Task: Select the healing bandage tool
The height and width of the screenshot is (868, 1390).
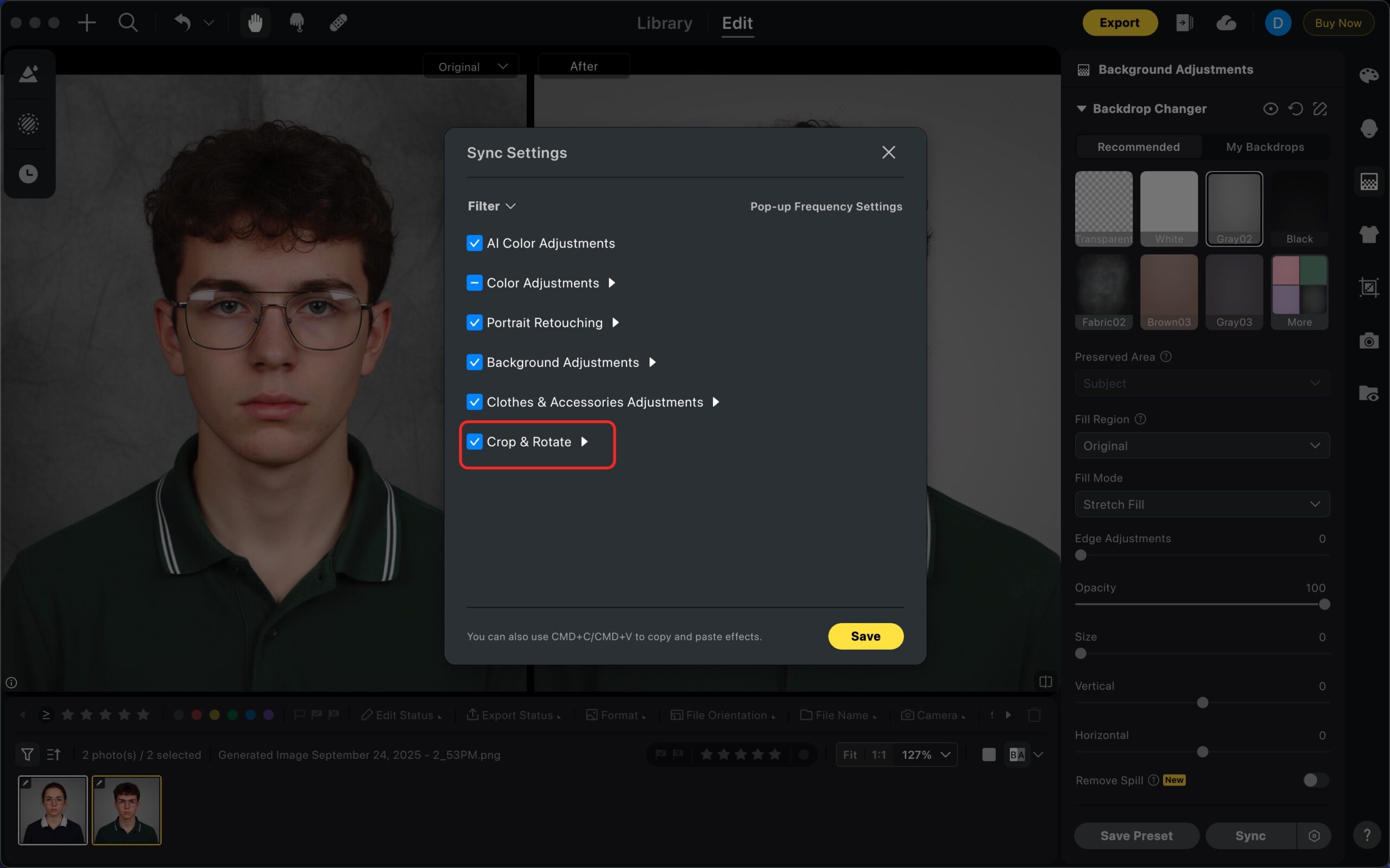Action: click(338, 23)
